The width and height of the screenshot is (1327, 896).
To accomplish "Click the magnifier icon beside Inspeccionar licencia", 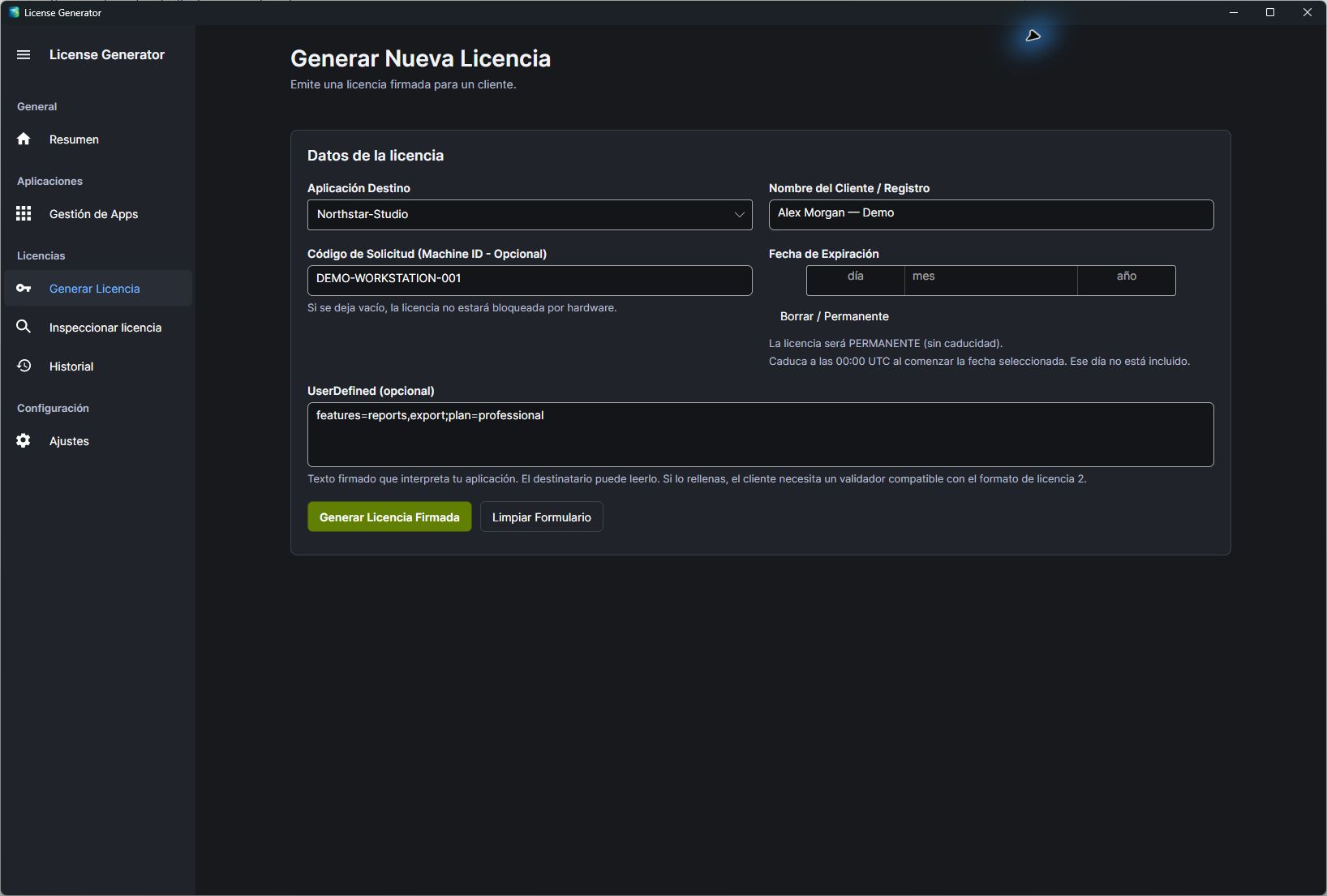I will [x=24, y=327].
